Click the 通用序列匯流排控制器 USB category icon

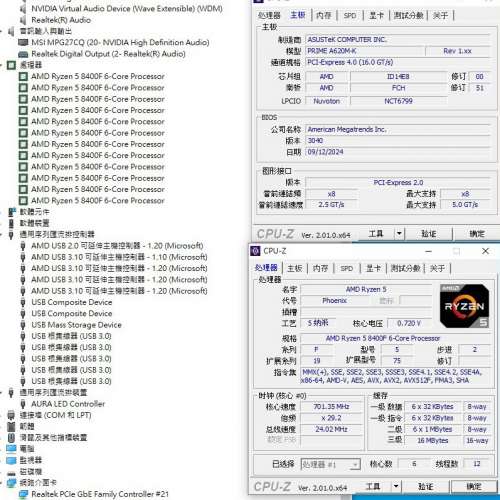(11, 235)
